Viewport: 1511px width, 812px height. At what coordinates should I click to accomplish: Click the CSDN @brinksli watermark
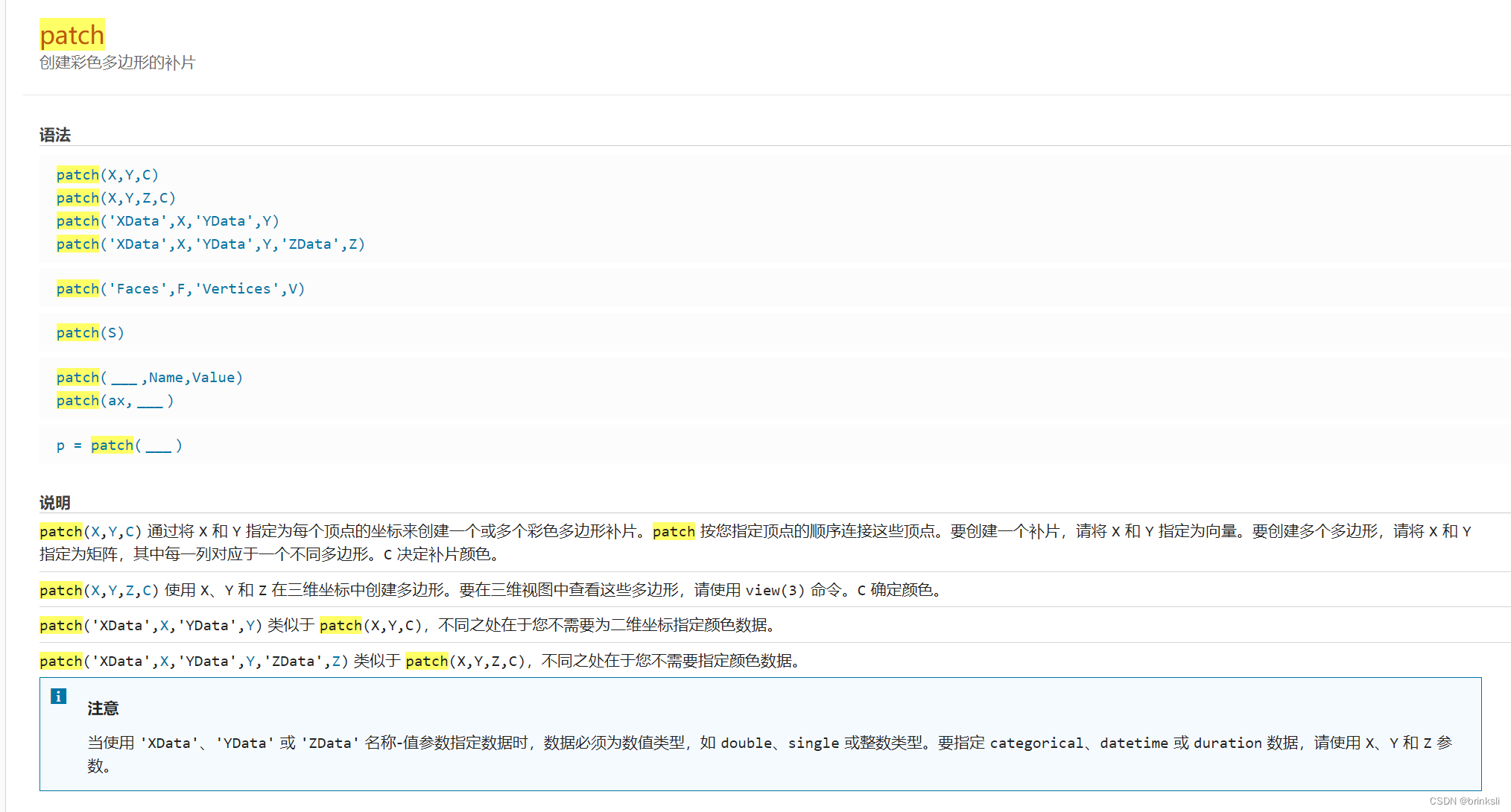tap(1464, 801)
